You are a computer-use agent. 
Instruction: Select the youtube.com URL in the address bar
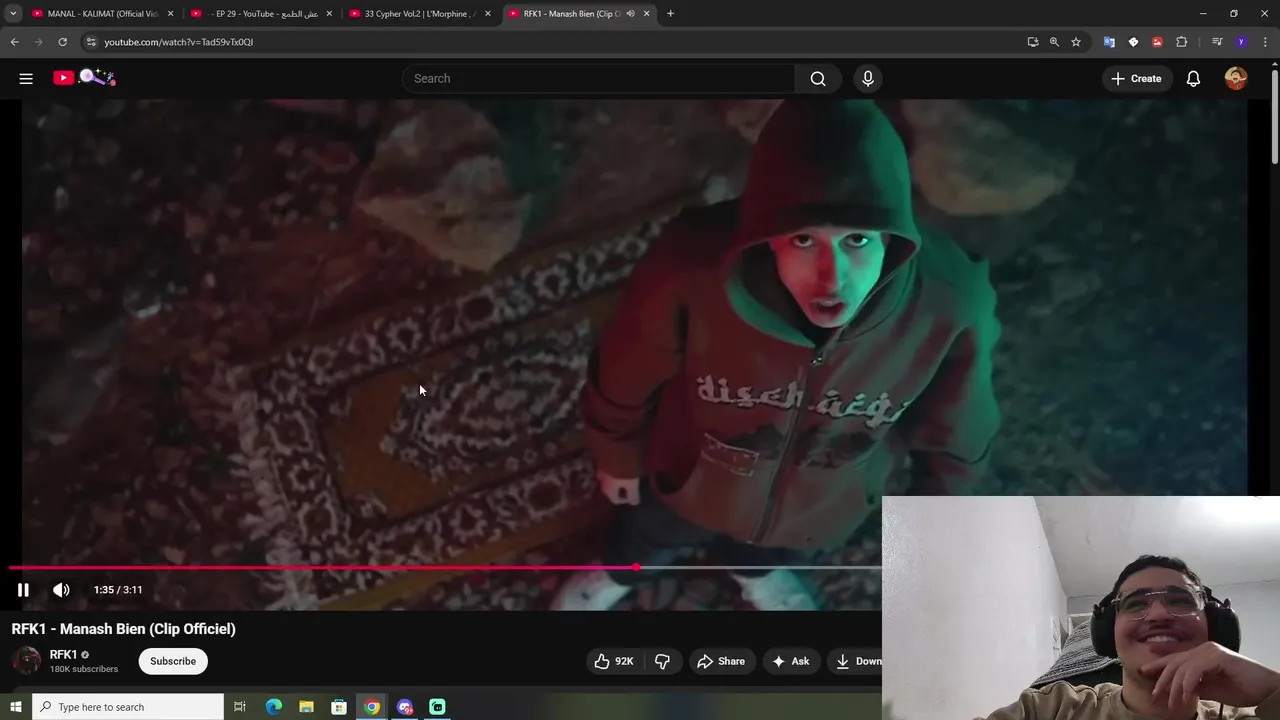(x=179, y=42)
